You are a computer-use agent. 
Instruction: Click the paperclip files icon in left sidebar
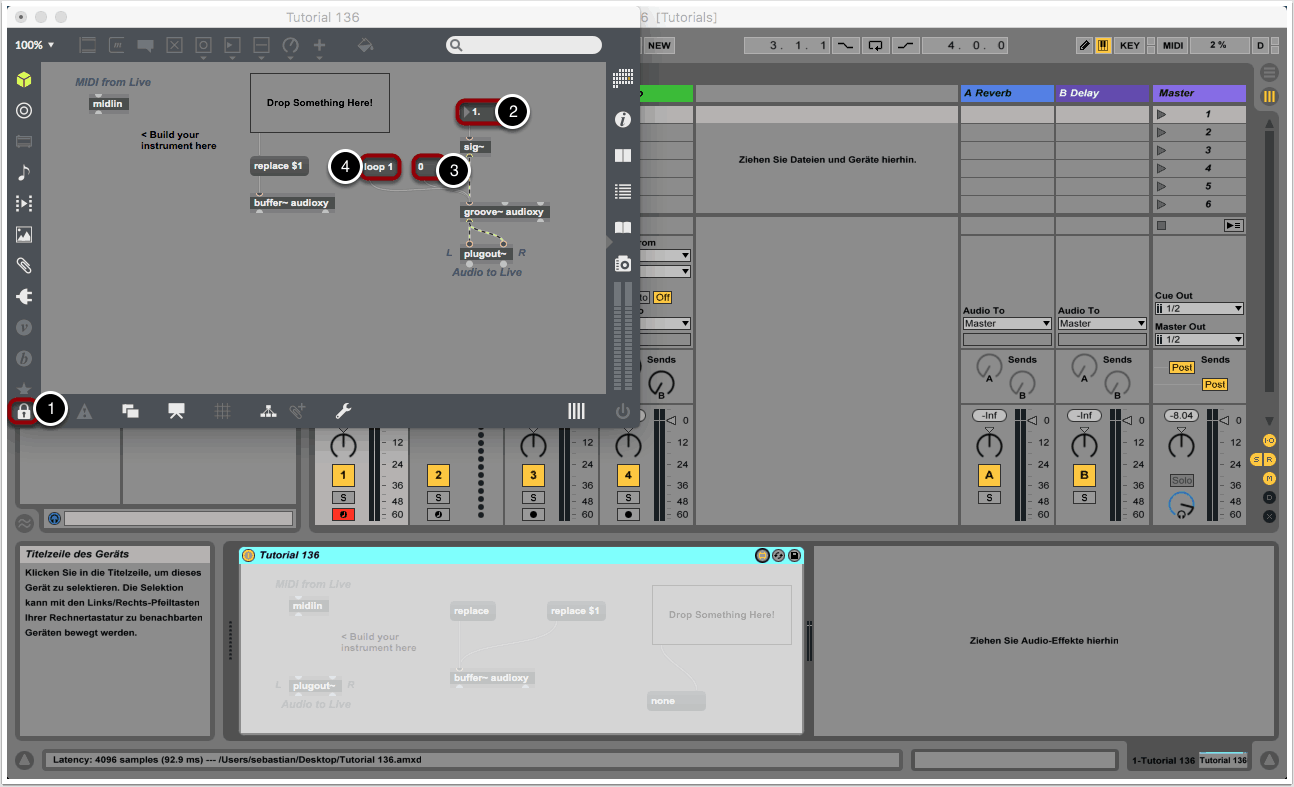coord(24,266)
